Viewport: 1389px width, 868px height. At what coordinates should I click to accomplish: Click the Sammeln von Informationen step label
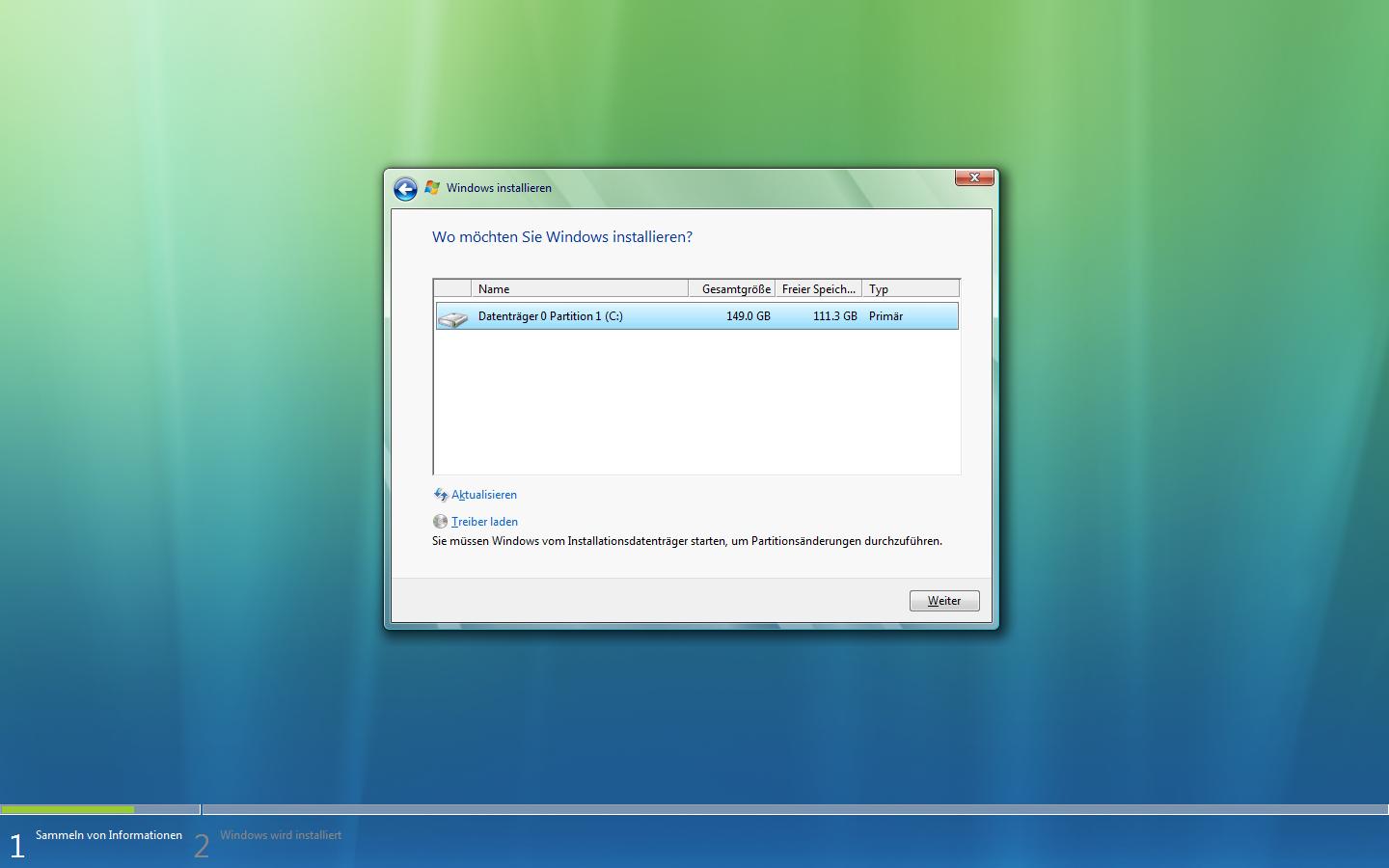(109, 835)
